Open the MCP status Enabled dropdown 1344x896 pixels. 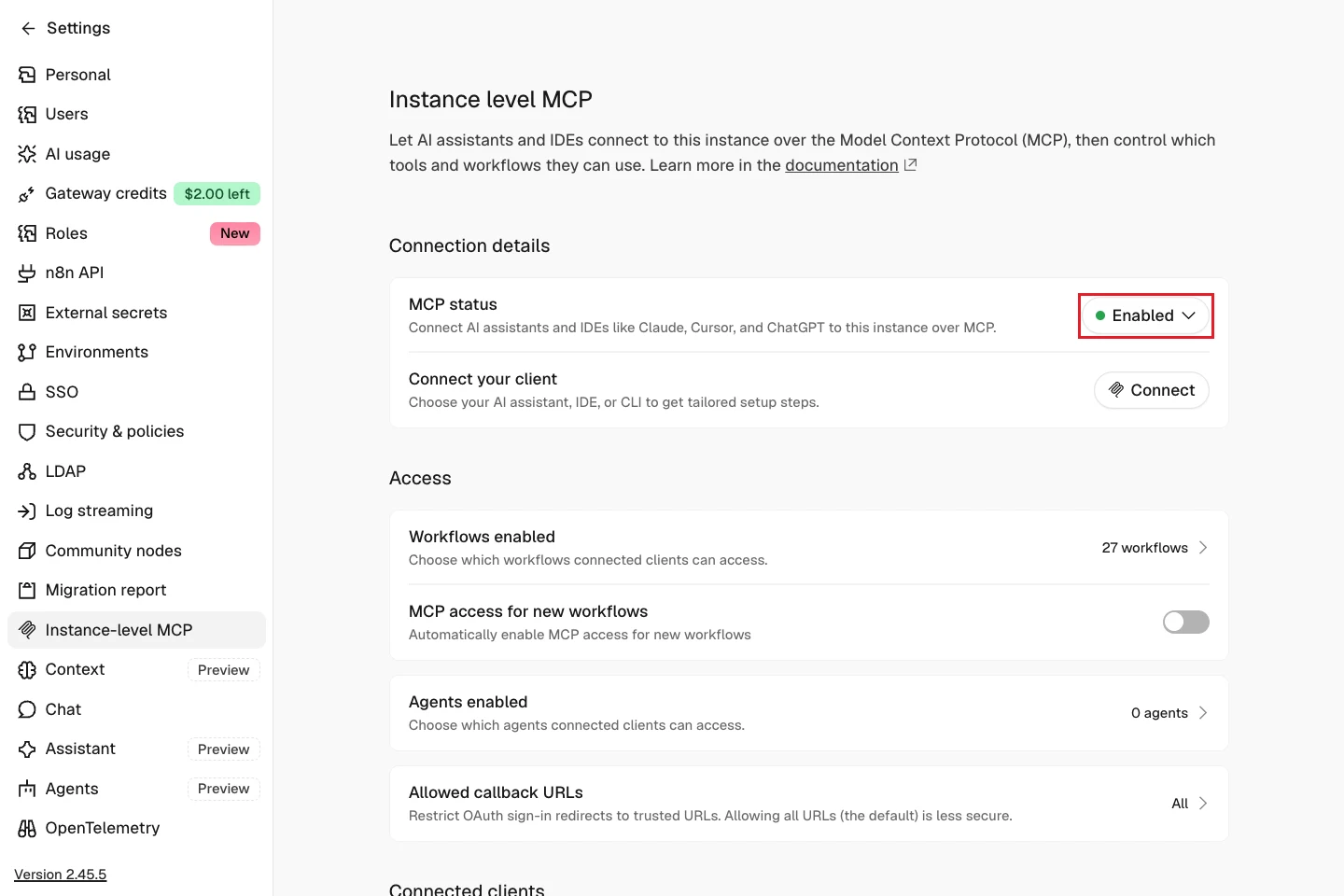[1146, 315]
